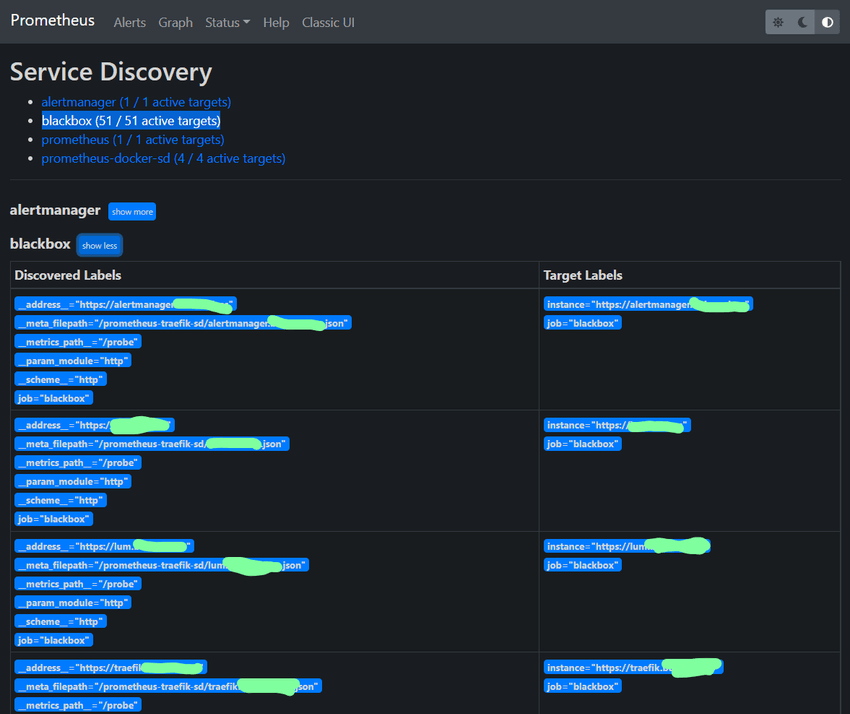This screenshot has width=850, height=714.
Task: Open the Status dropdown menu
Action: tap(228, 22)
